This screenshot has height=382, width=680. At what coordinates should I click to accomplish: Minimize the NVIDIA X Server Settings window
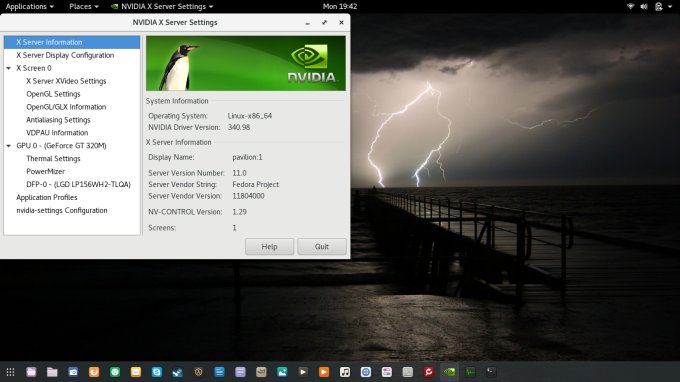pyautogui.click(x=307, y=23)
